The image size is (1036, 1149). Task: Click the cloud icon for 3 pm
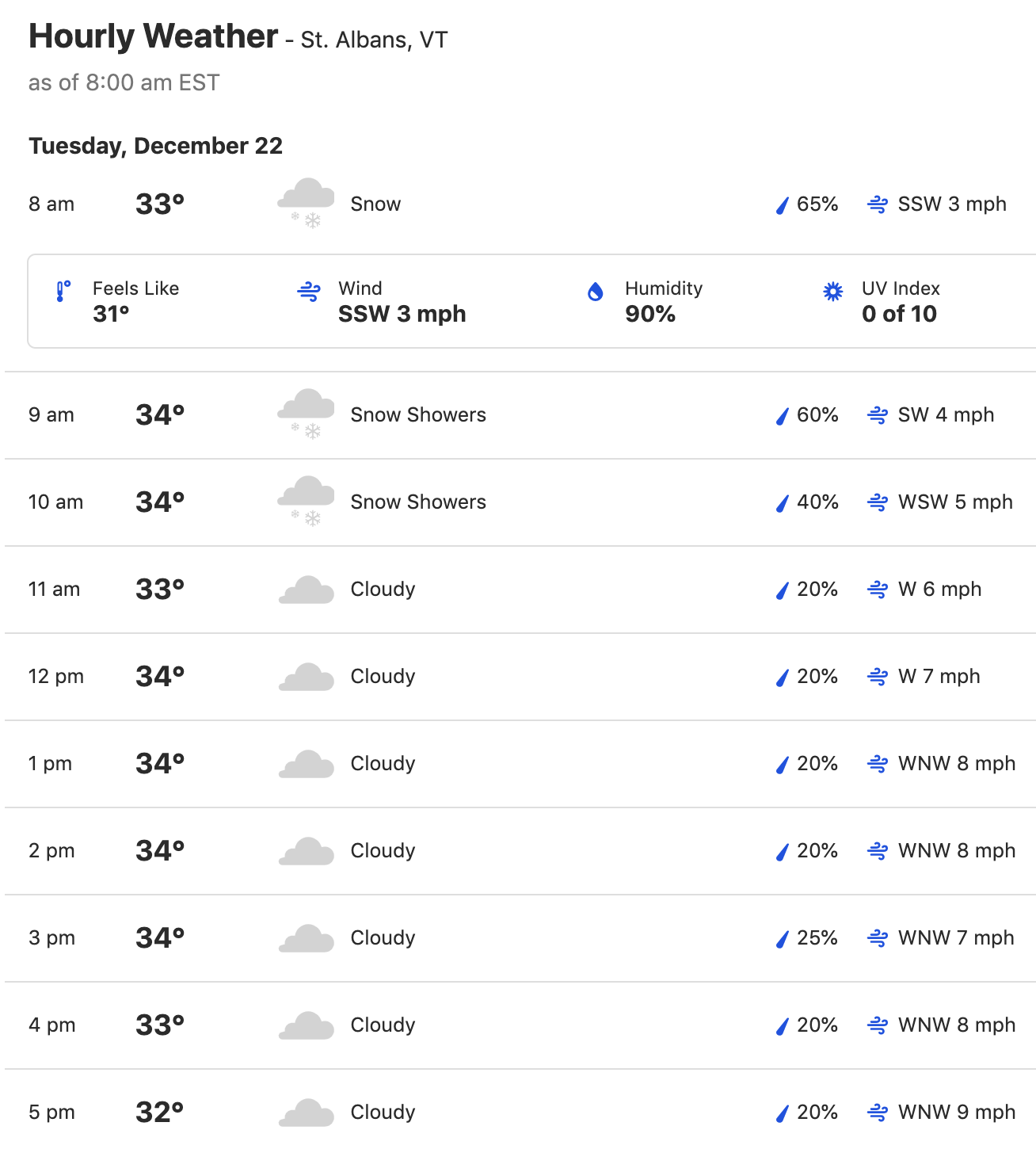pos(306,939)
